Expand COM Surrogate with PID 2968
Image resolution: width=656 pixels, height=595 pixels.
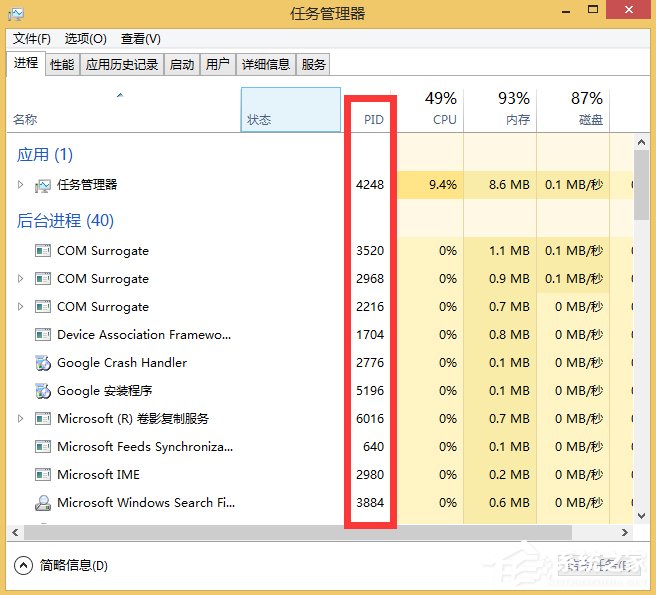click(x=20, y=279)
